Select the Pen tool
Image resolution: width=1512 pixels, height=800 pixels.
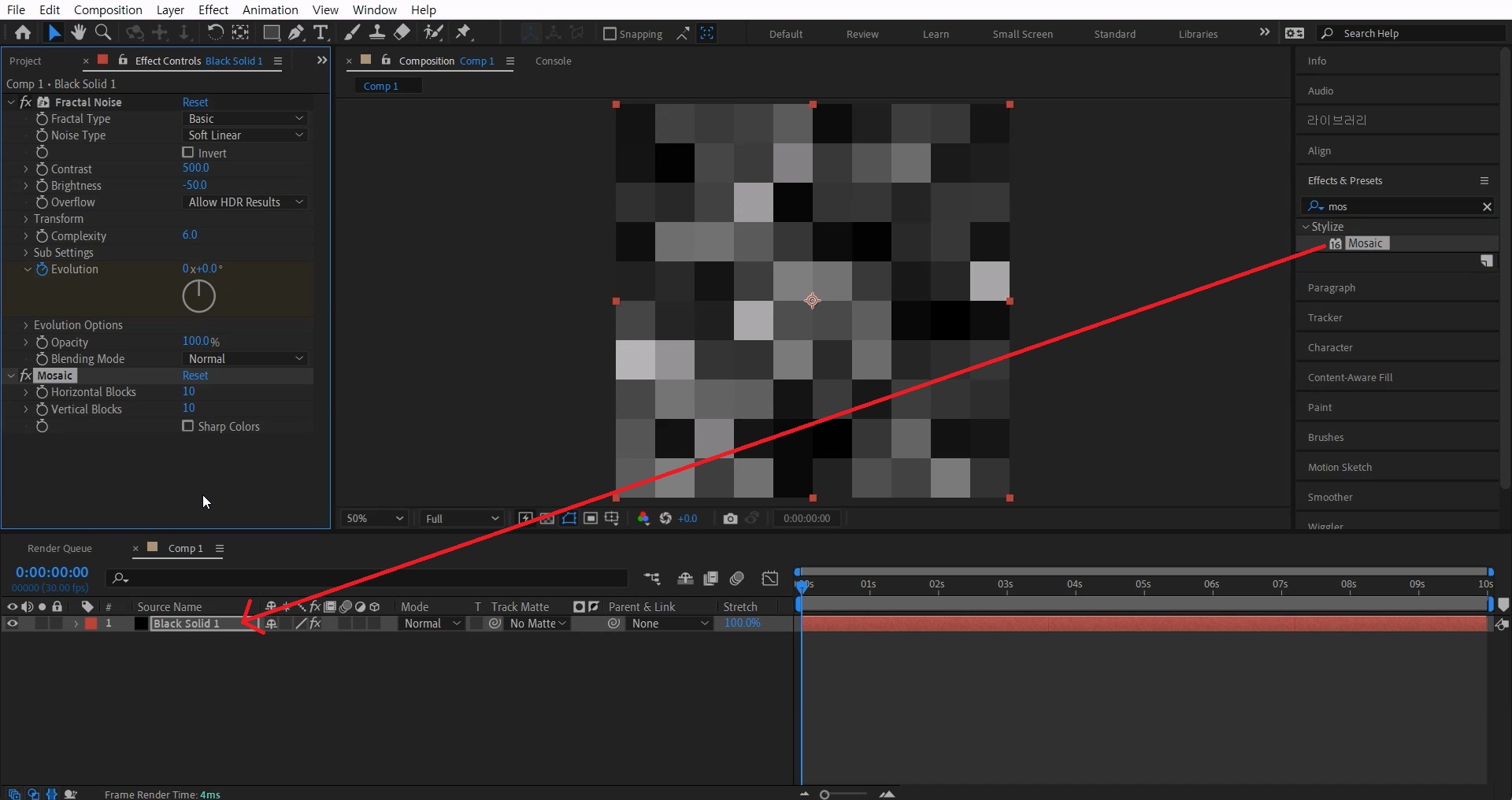tap(296, 32)
